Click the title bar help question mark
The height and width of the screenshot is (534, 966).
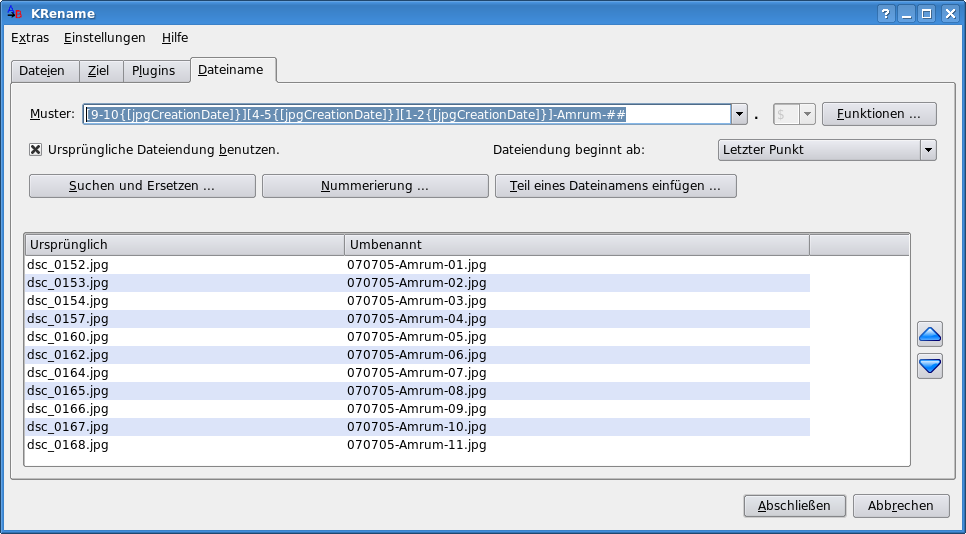[x=885, y=14]
